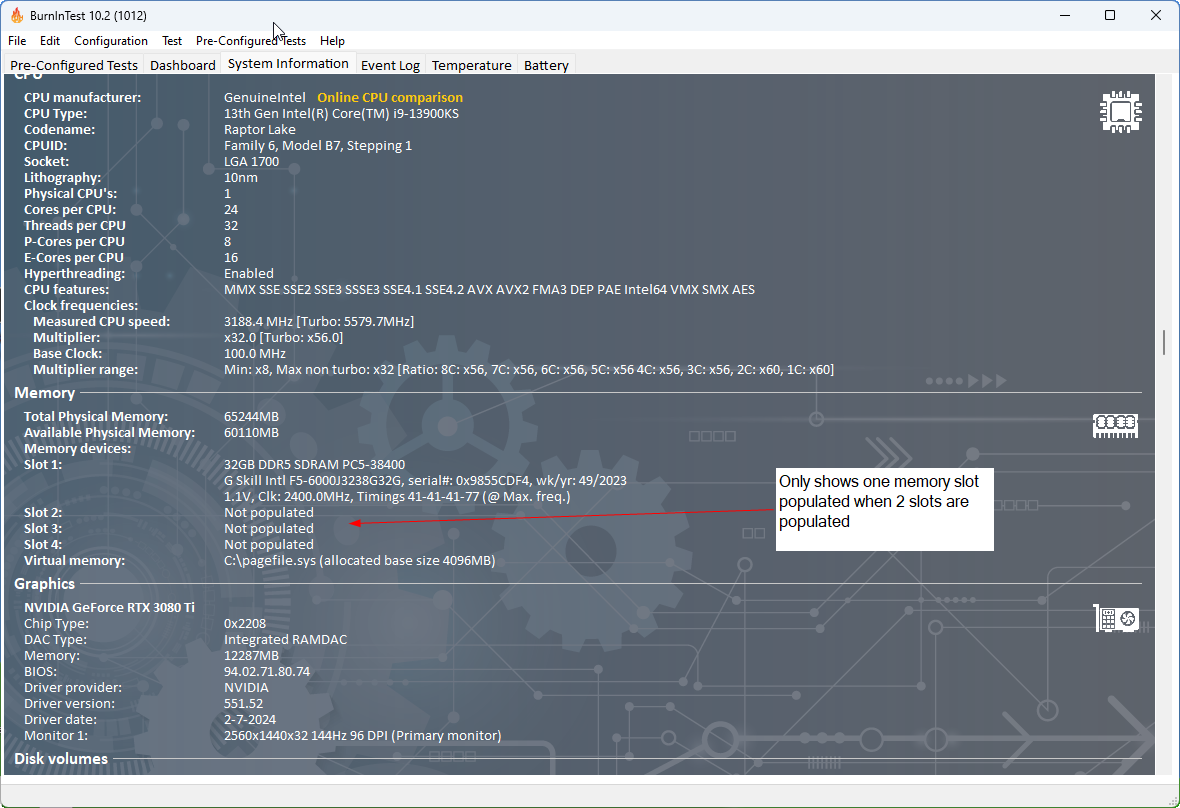Image resolution: width=1180 pixels, height=808 pixels.
Task: Open the Configuration menu
Action: tap(111, 41)
